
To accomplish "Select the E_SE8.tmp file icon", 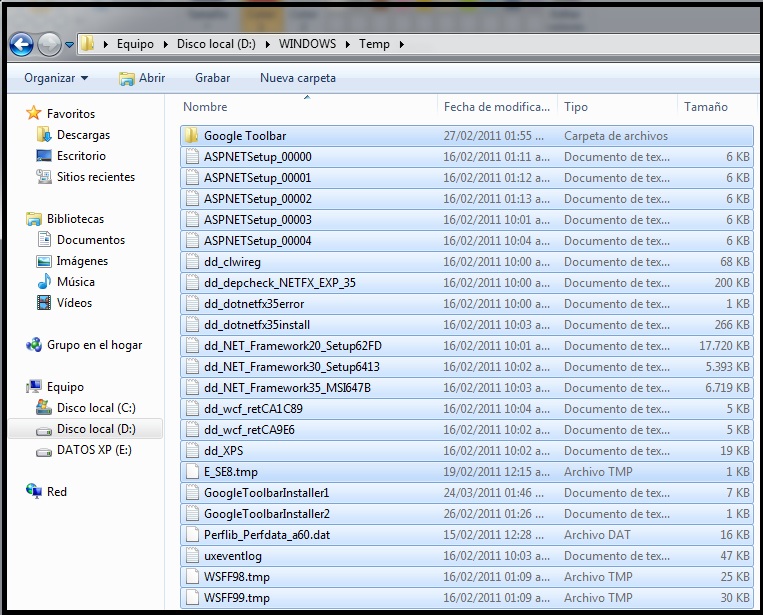I will pos(192,471).
